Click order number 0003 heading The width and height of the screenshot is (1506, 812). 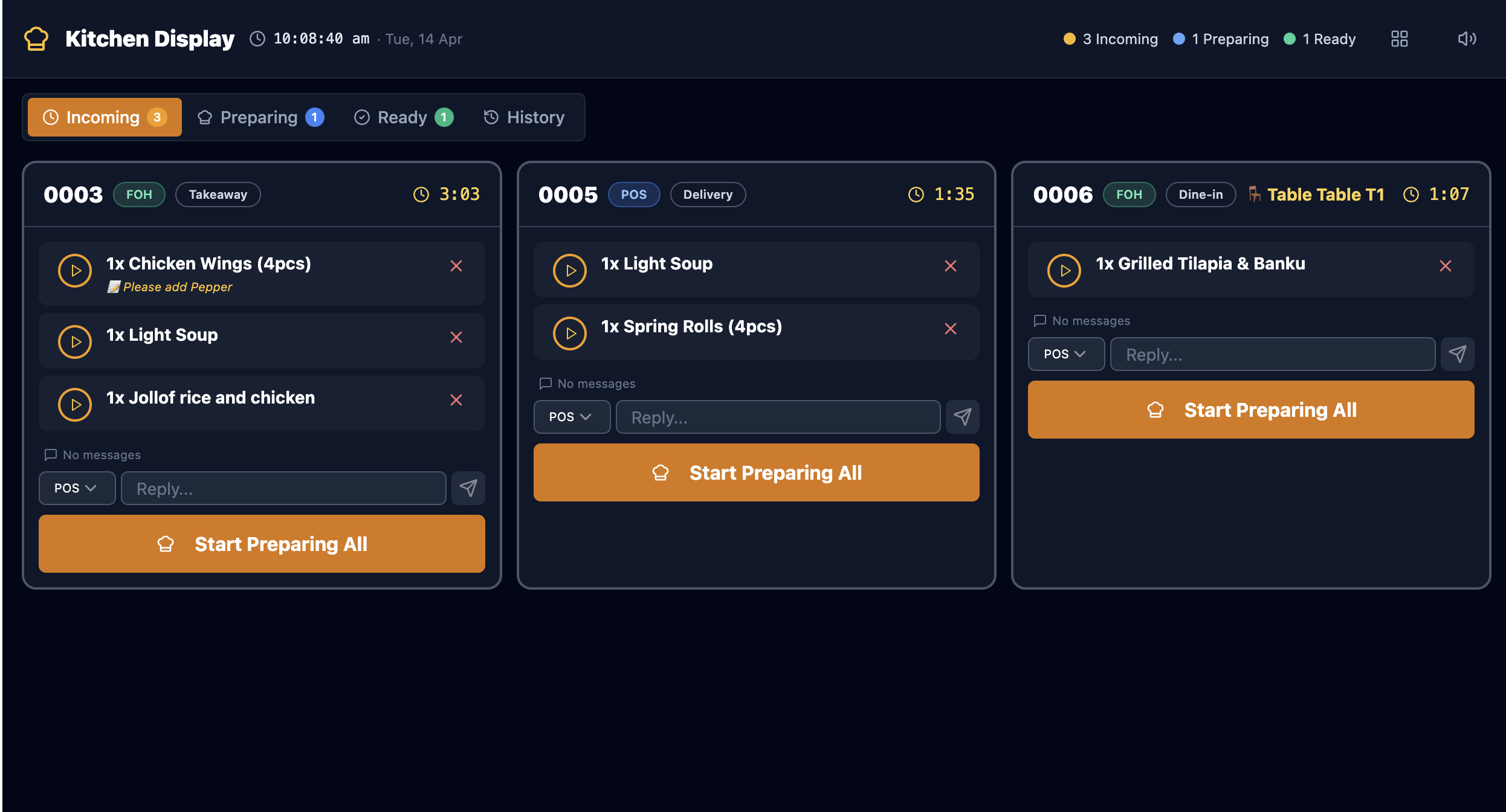coord(73,195)
